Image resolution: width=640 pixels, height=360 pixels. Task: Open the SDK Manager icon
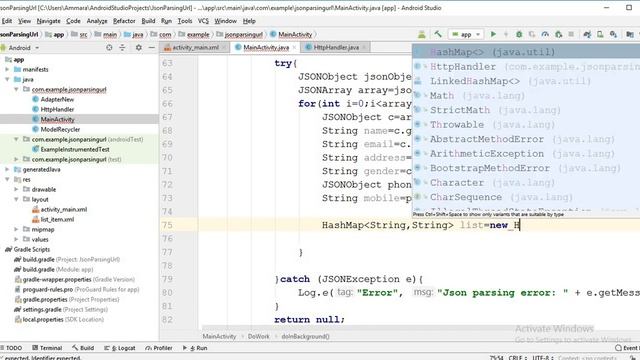[613, 34]
